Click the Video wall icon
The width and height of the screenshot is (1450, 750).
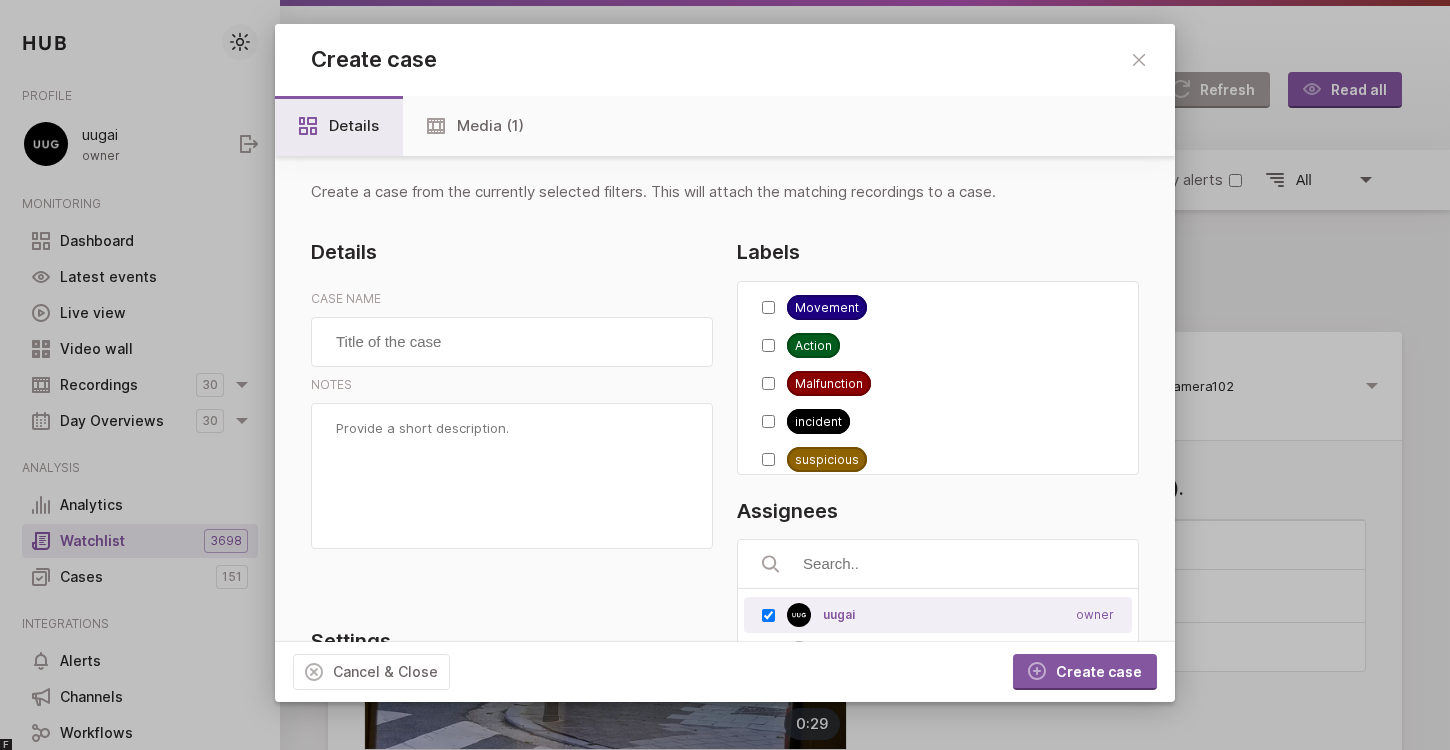tap(41, 349)
